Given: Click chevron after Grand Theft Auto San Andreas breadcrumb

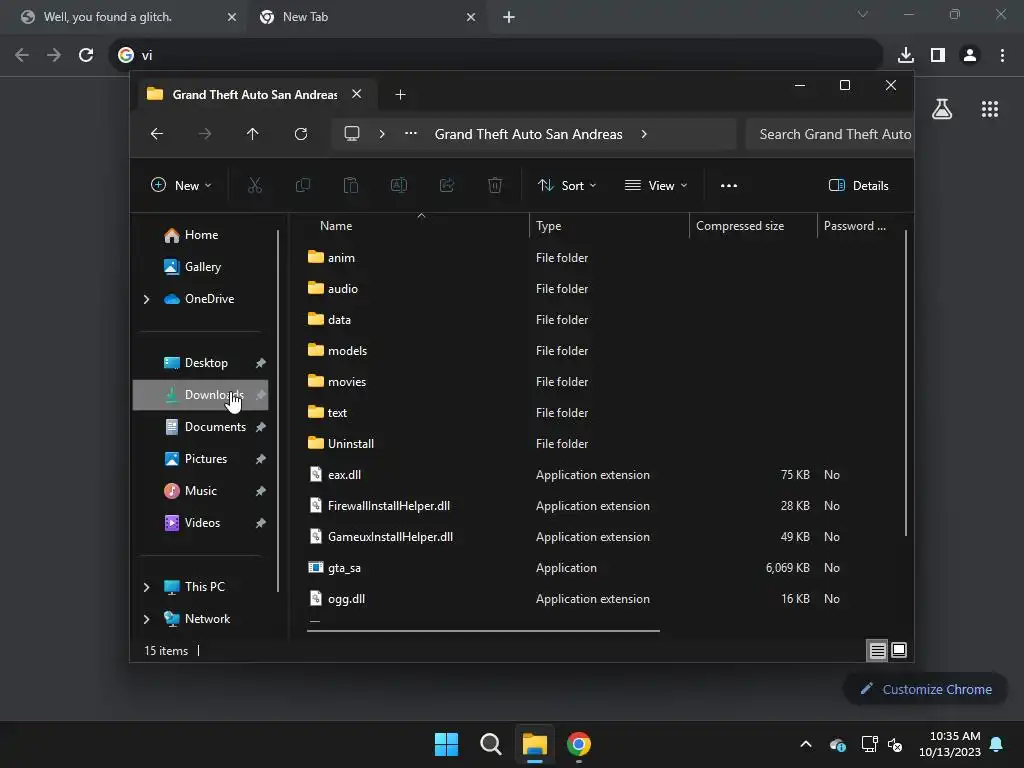Looking at the screenshot, I should [x=644, y=134].
